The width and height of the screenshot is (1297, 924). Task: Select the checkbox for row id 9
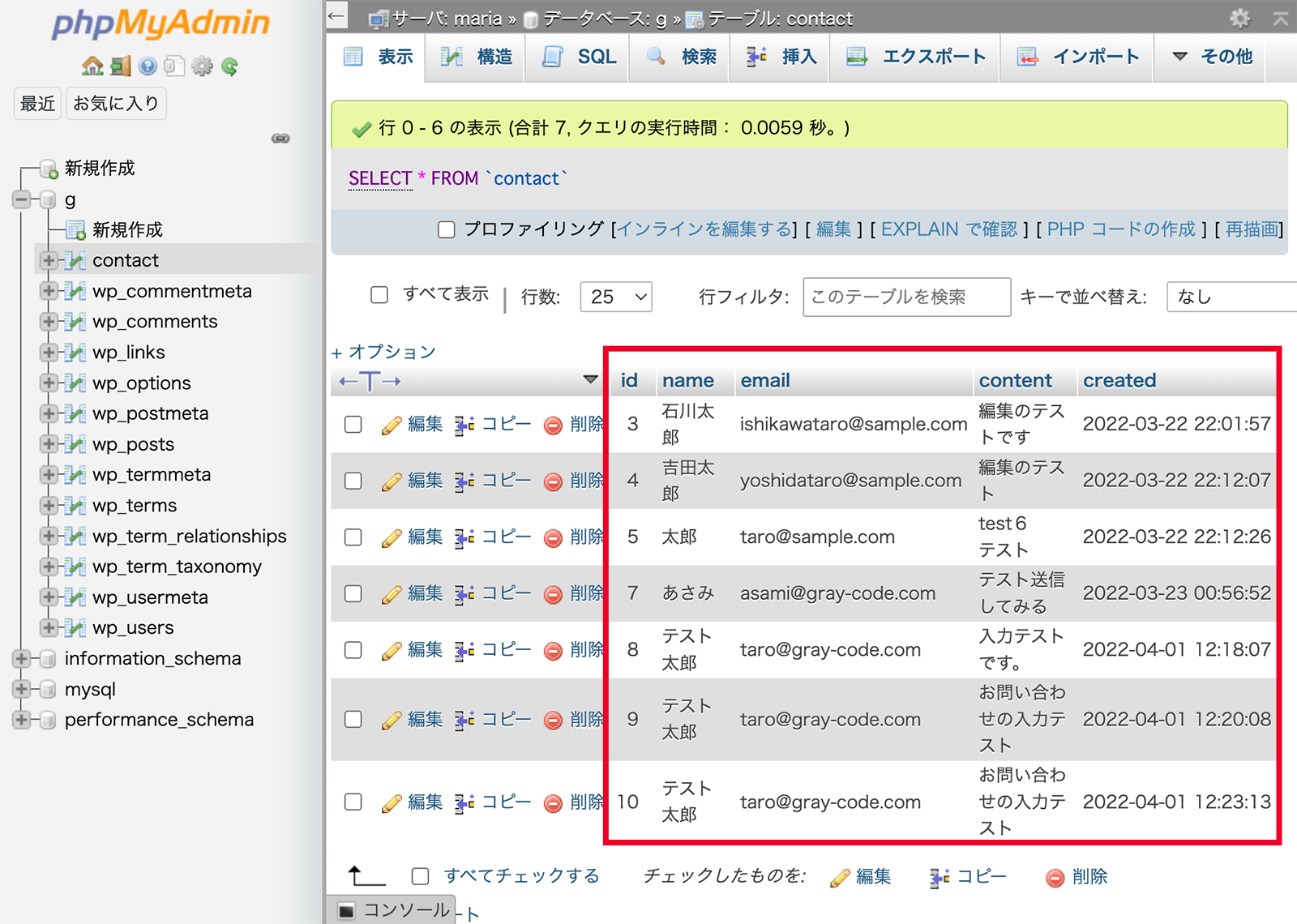tap(353, 720)
